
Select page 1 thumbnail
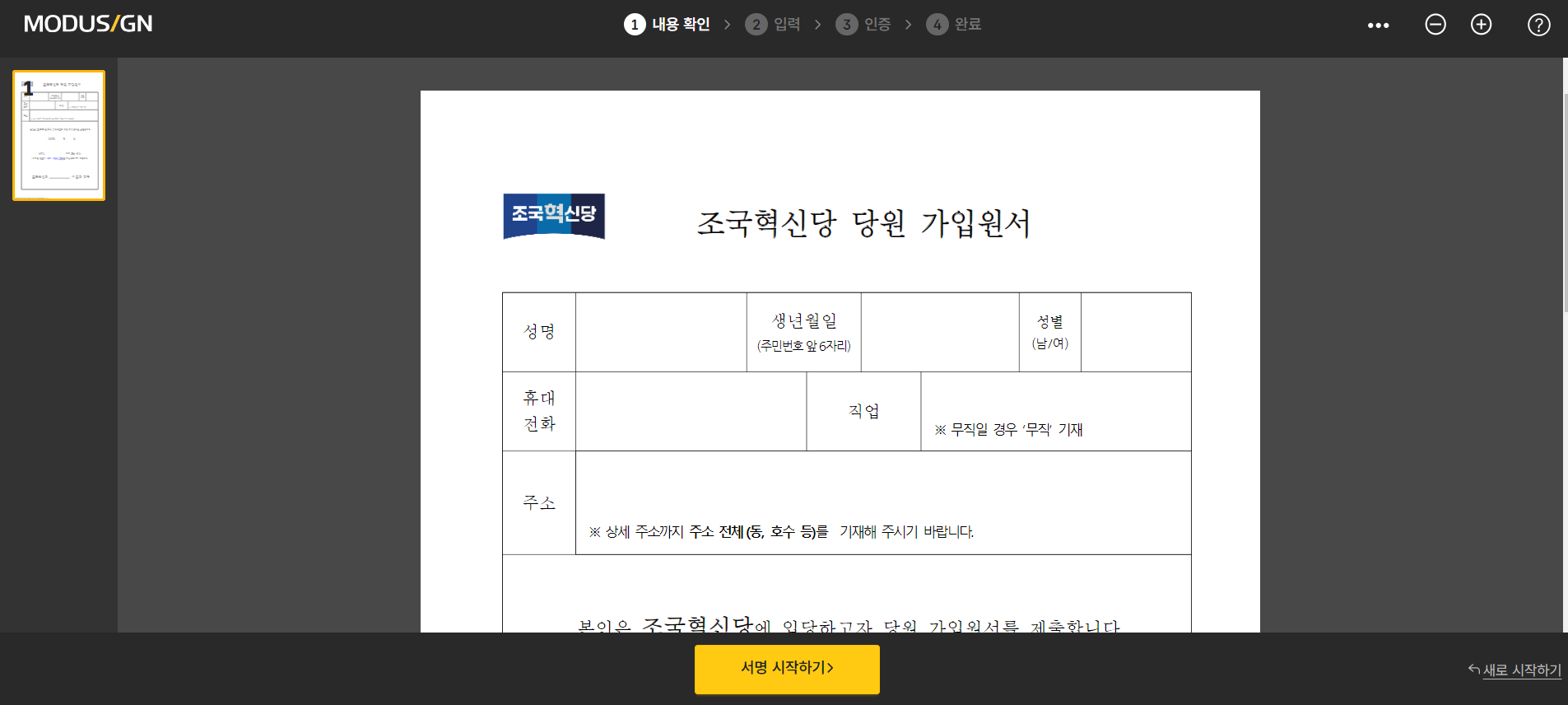point(58,135)
